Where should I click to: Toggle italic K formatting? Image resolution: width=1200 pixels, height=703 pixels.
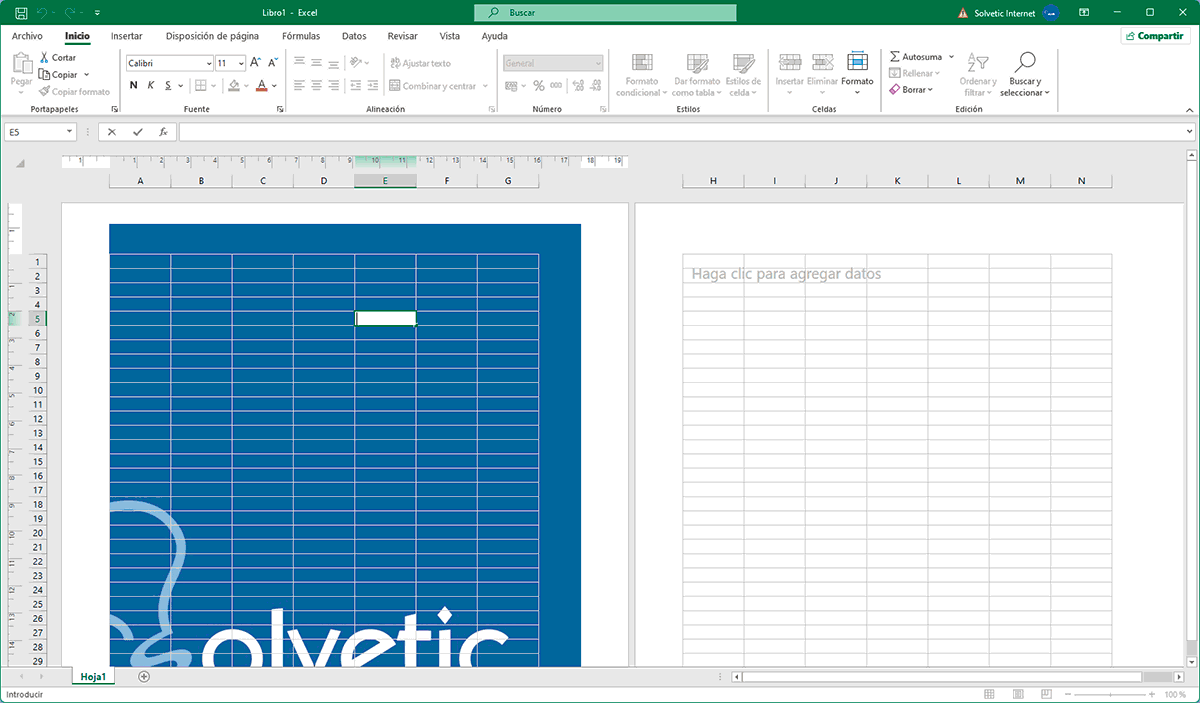[151, 86]
